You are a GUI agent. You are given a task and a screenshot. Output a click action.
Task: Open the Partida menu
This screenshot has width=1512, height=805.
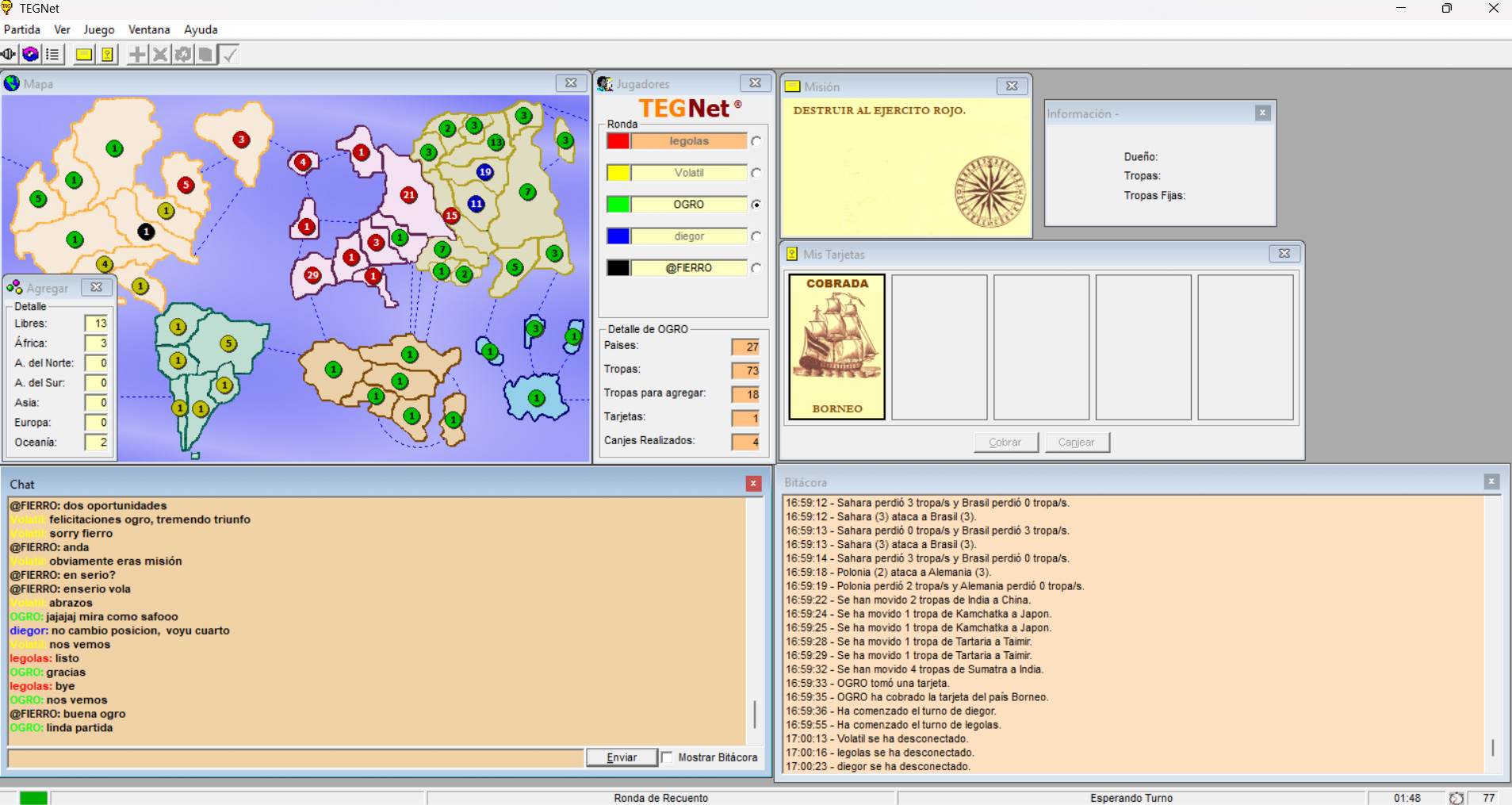point(22,29)
